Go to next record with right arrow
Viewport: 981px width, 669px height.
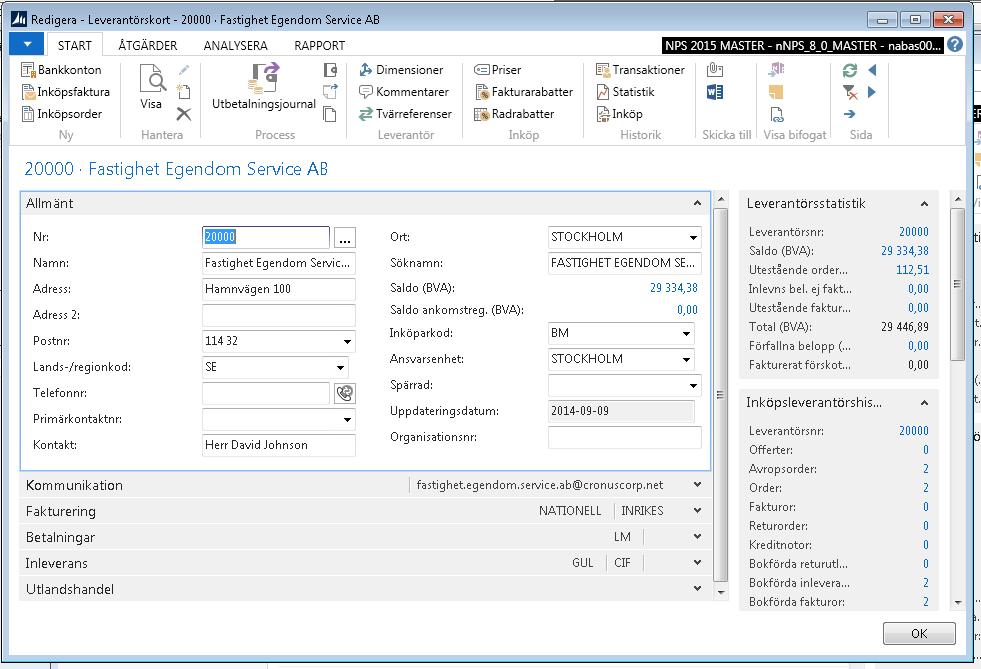pyautogui.click(x=873, y=92)
